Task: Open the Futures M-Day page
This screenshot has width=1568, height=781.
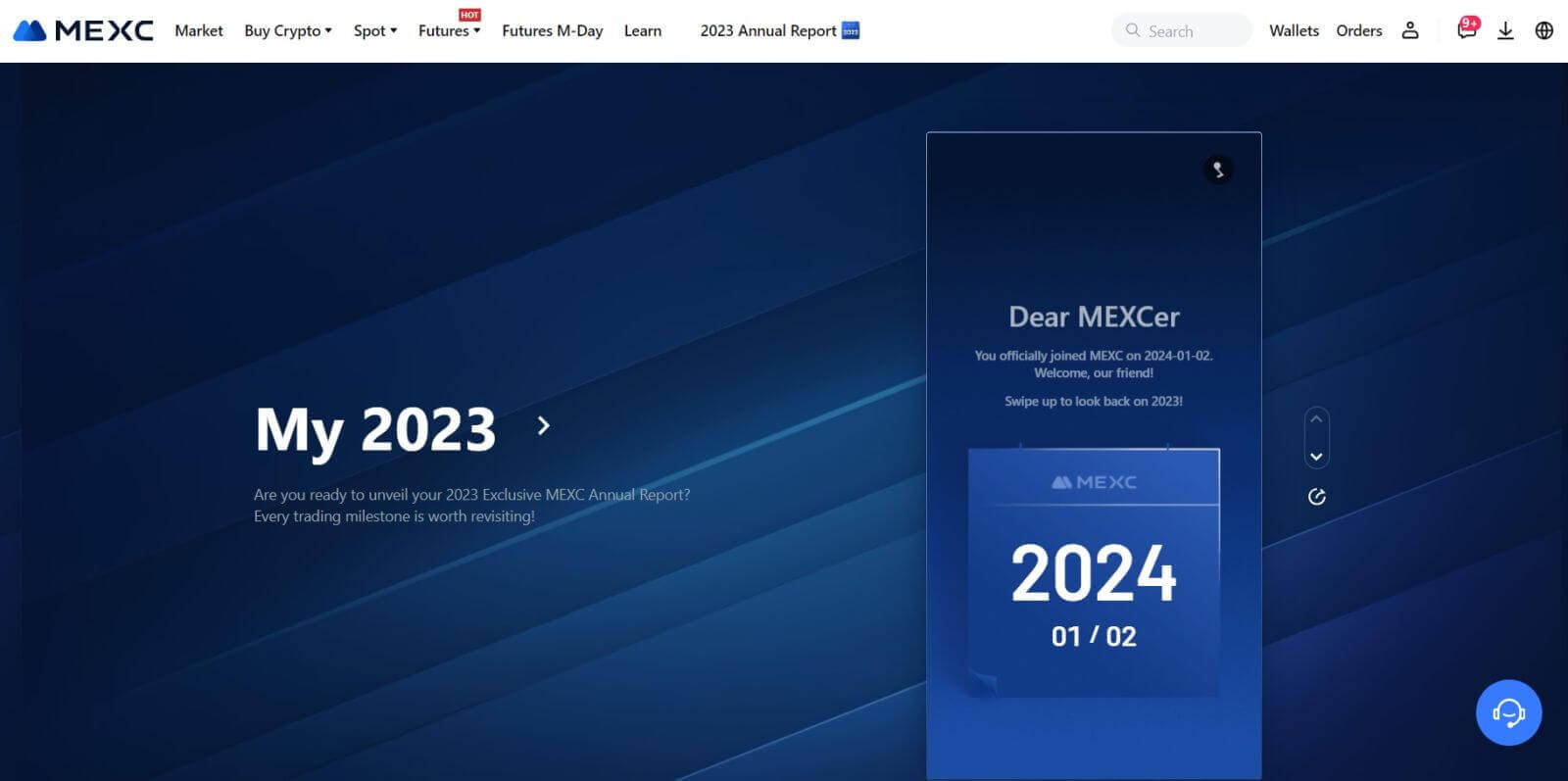Action: 552,30
